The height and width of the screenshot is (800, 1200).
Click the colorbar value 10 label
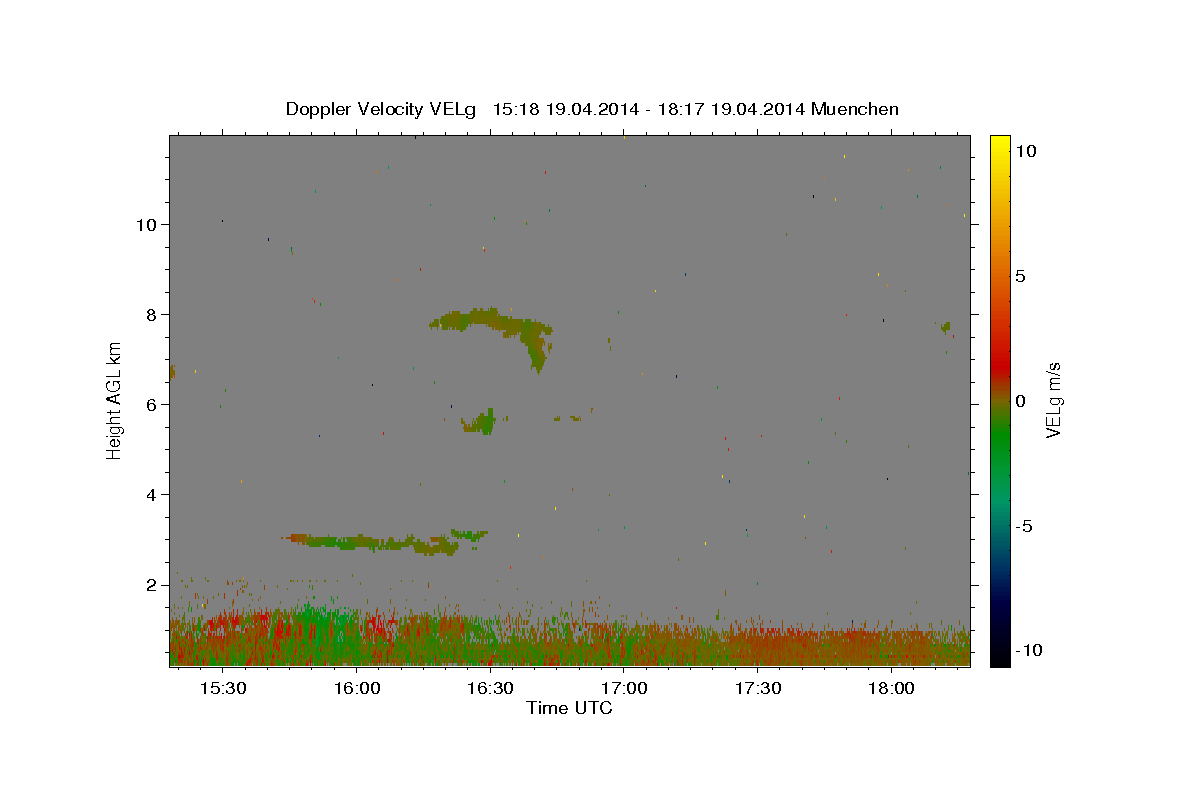pos(1025,150)
